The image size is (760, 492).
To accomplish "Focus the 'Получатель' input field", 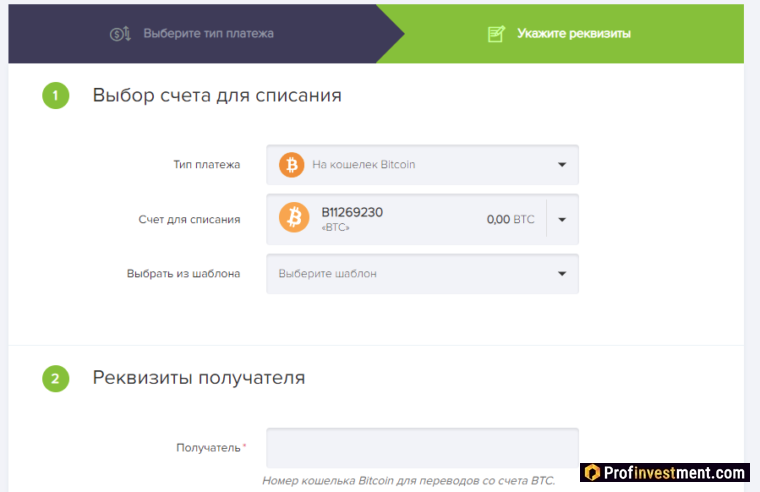I will pyautogui.click(x=422, y=447).
